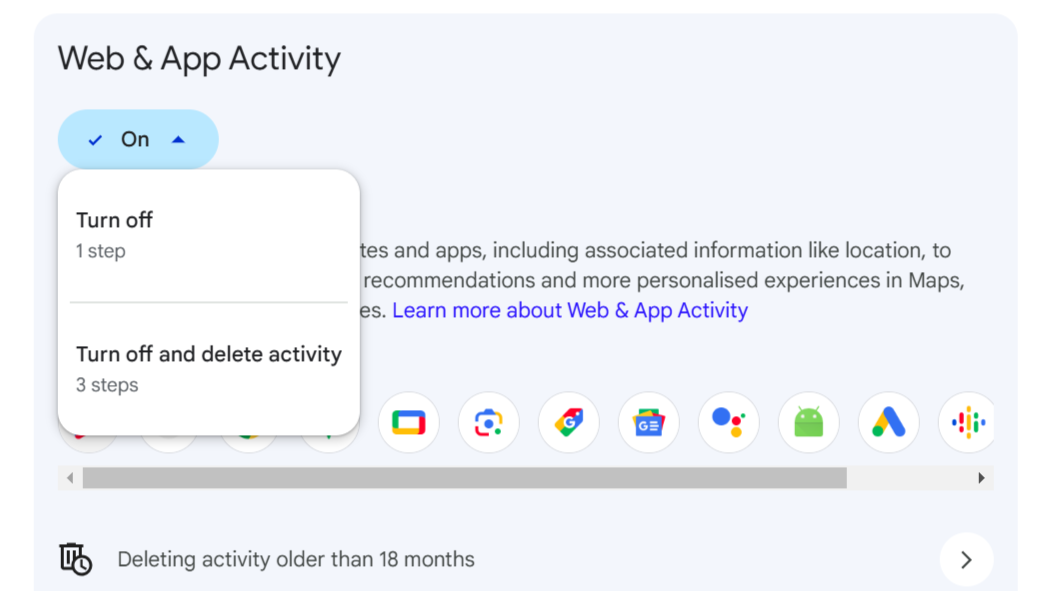Open Learn more about Web & App Activity
The image size is (1050, 591).
pyautogui.click(x=570, y=310)
